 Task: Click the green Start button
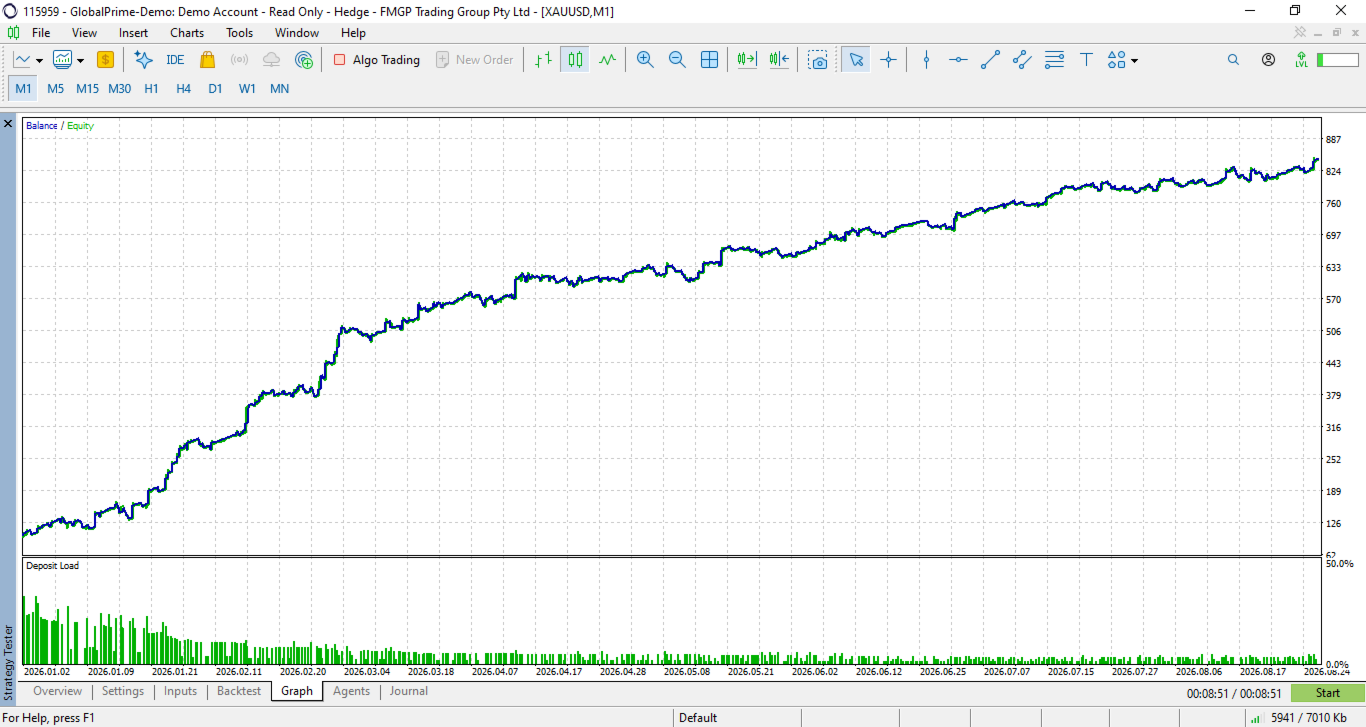tap(1327, 693)
